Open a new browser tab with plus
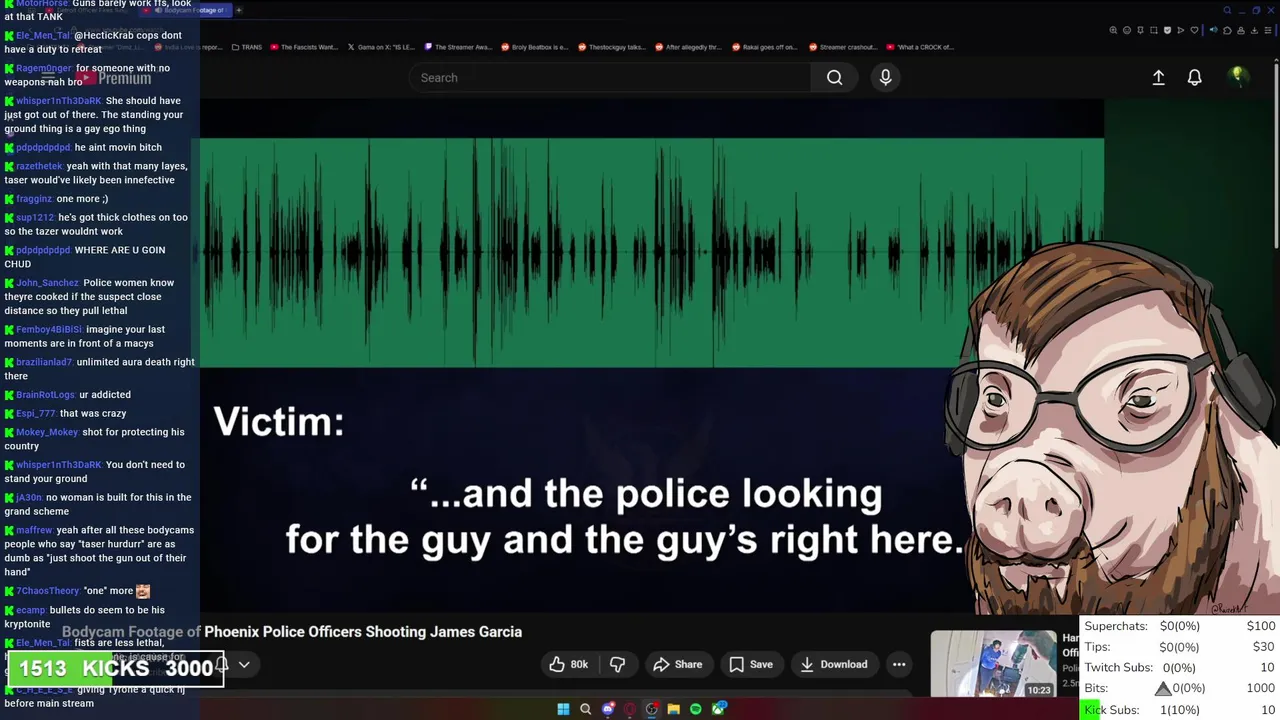 coord(239,10)
